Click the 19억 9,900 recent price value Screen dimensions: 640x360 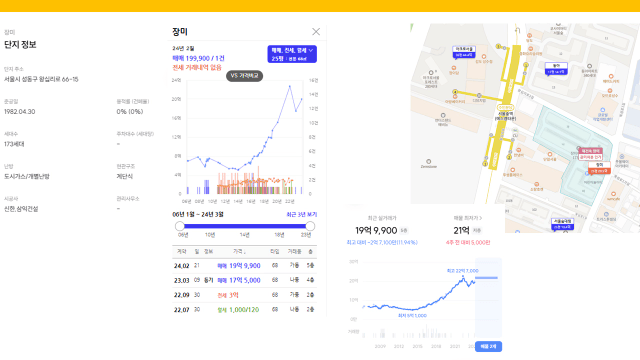click(x=376, y=231)
